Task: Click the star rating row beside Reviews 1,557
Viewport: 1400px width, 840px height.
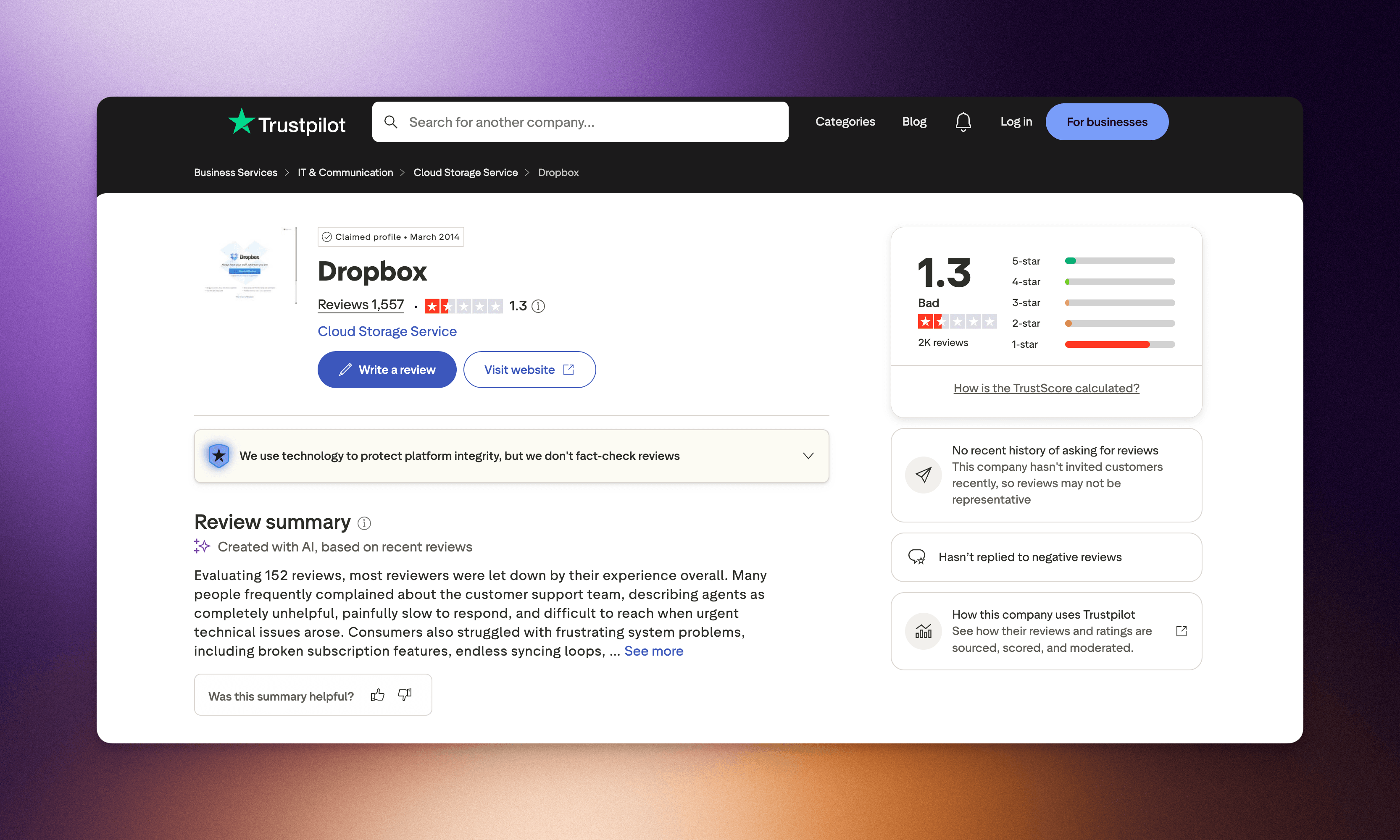Action: [463, 306]
